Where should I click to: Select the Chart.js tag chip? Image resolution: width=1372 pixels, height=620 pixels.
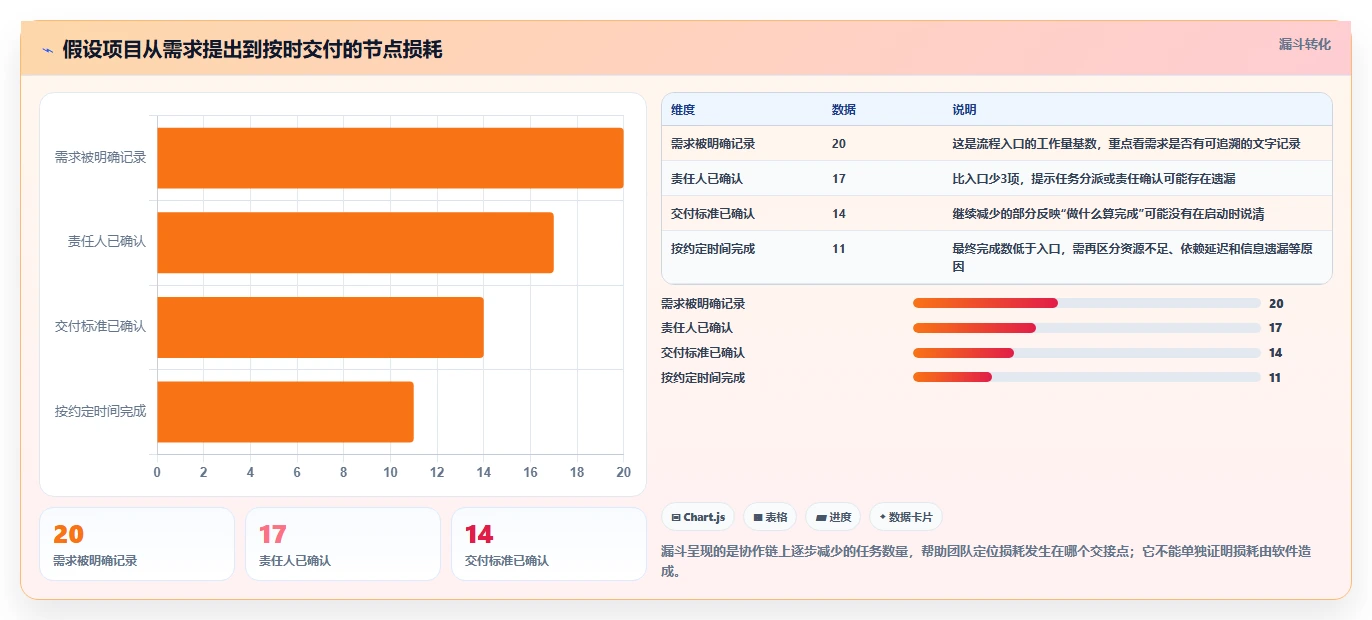698,517
